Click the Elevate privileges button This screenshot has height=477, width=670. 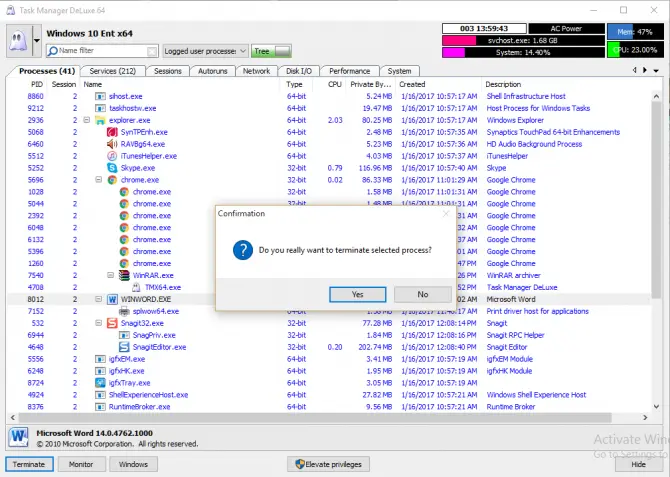(329, 464)
